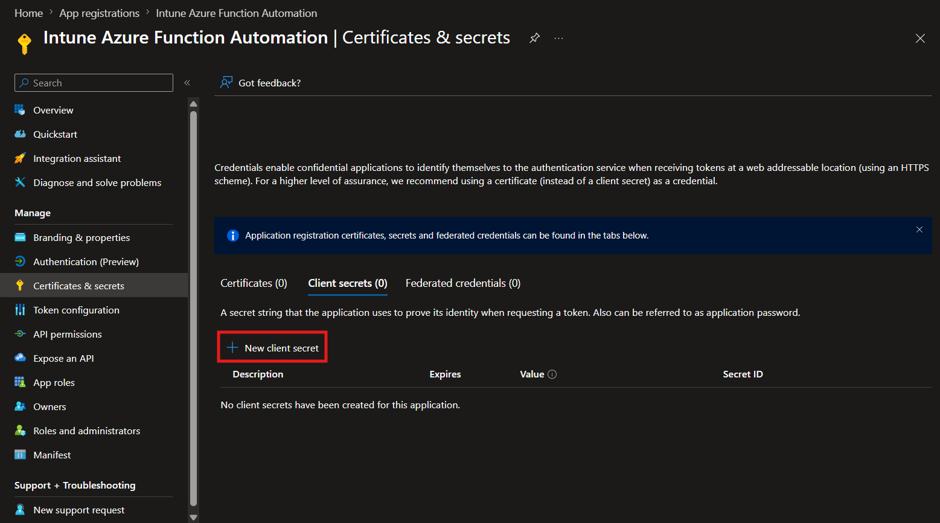Image resolution: width=940 pixels, height=523 pixels.
Task: Navigate to Home breadcrumb
Action: click(x=28, y=13)
